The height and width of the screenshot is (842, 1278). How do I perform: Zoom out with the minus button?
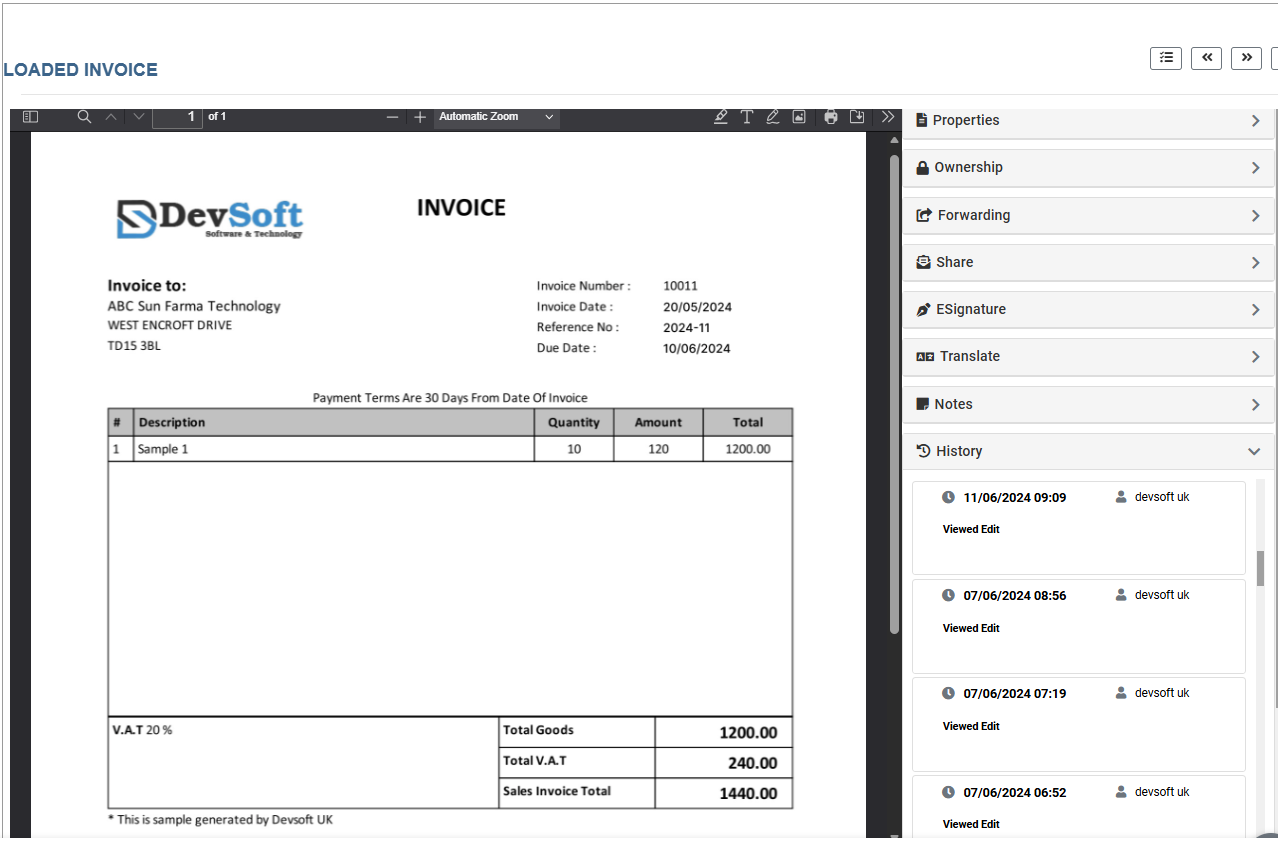click(x=392, y=117)
